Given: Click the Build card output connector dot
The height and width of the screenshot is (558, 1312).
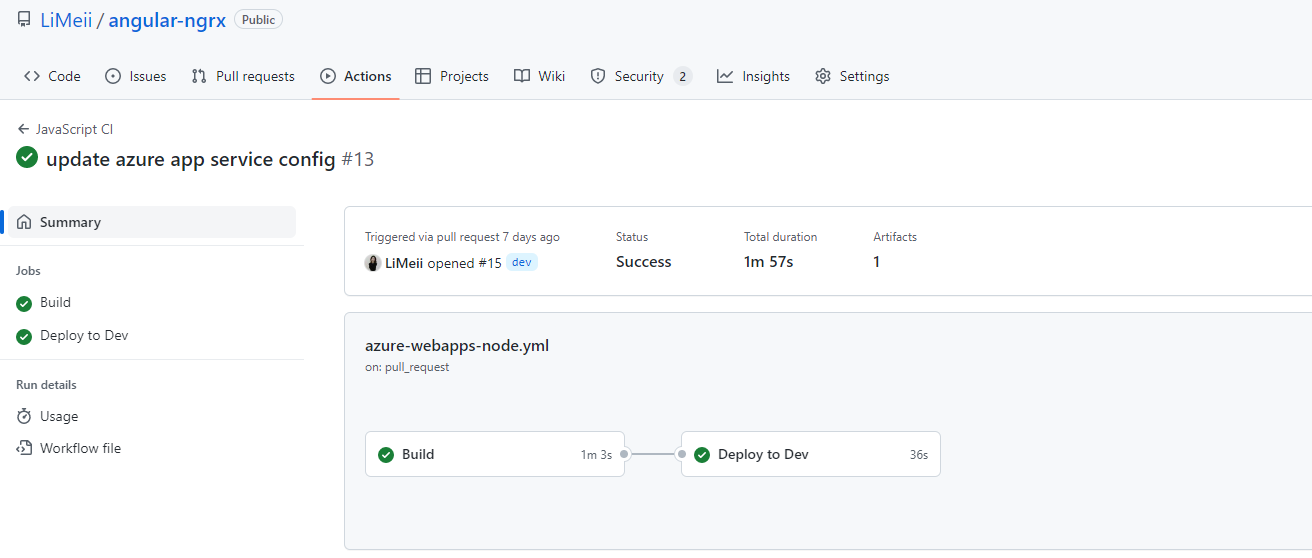Looking at the screenshot, I should [x=624, y=454].
